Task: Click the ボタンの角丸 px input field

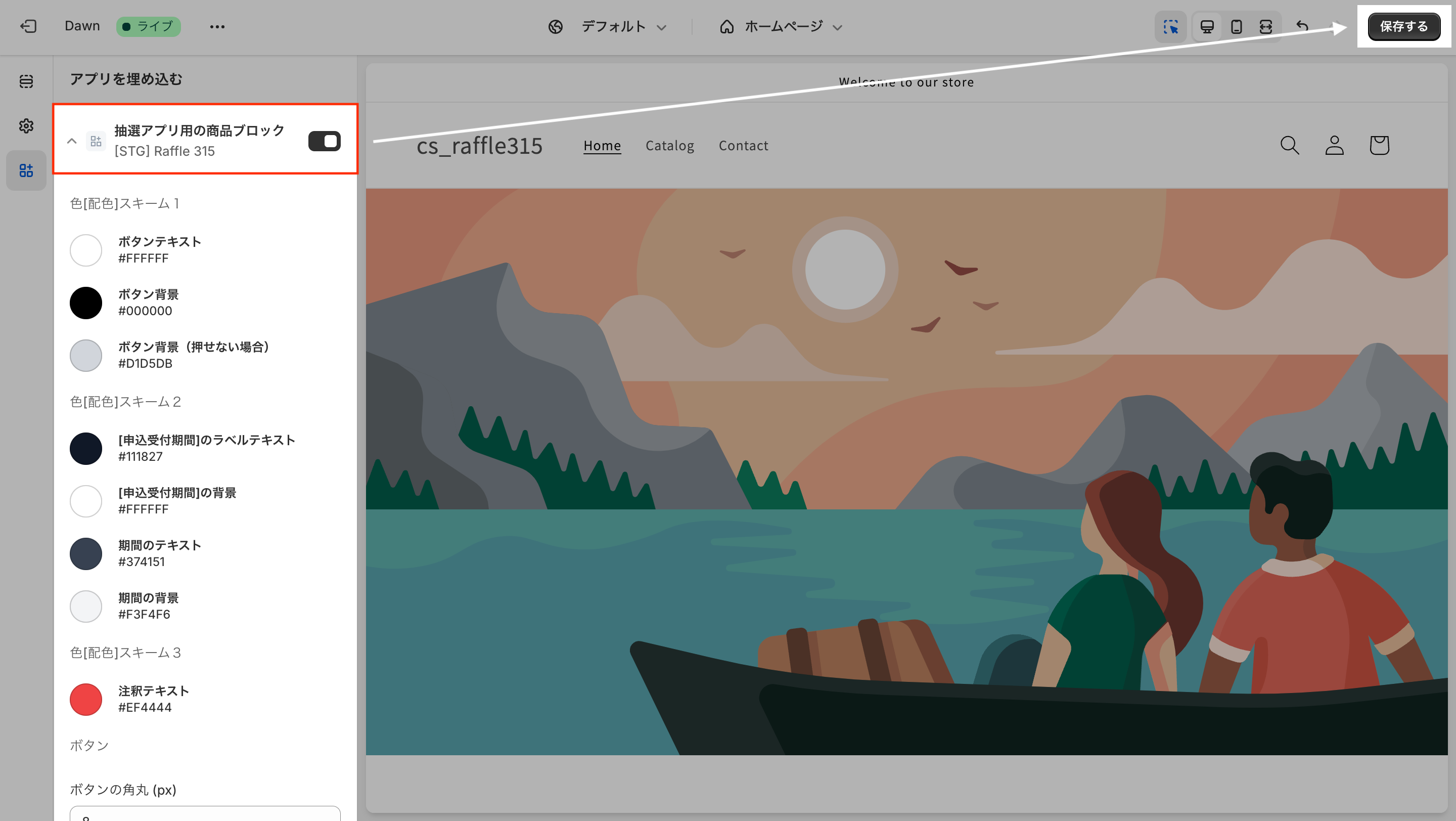Action: point(205,814)
